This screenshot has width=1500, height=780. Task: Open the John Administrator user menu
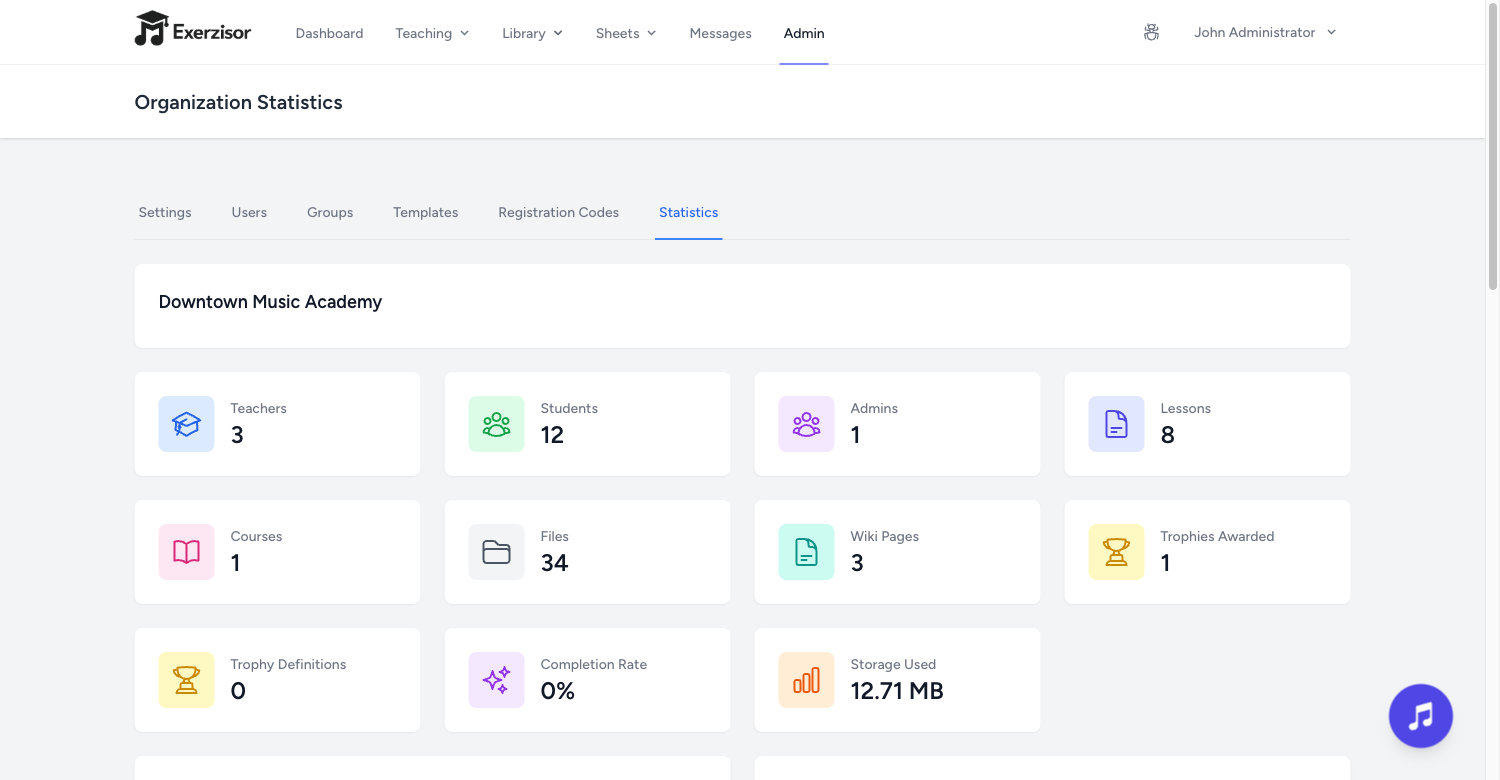pyautogui.click(x=1265, y=32)
